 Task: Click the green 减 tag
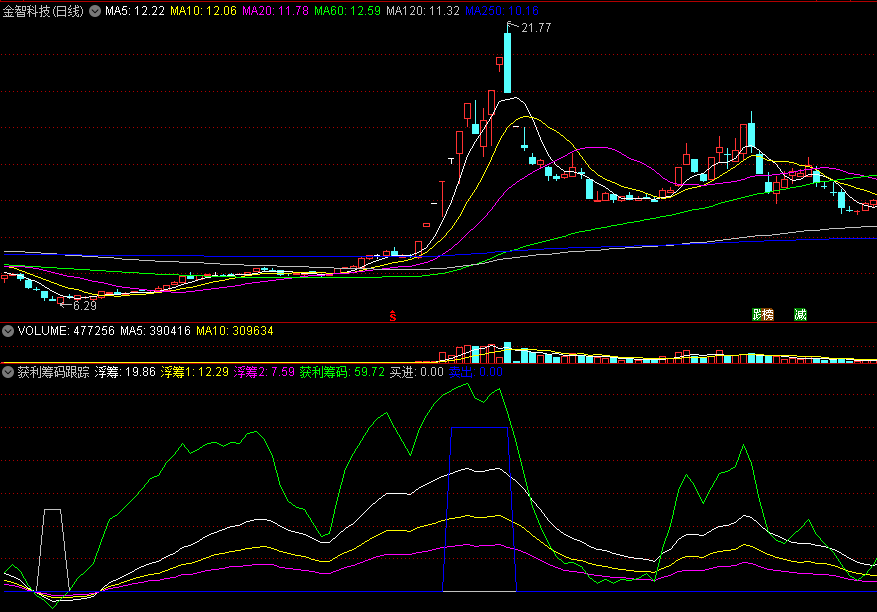(800, 314)
